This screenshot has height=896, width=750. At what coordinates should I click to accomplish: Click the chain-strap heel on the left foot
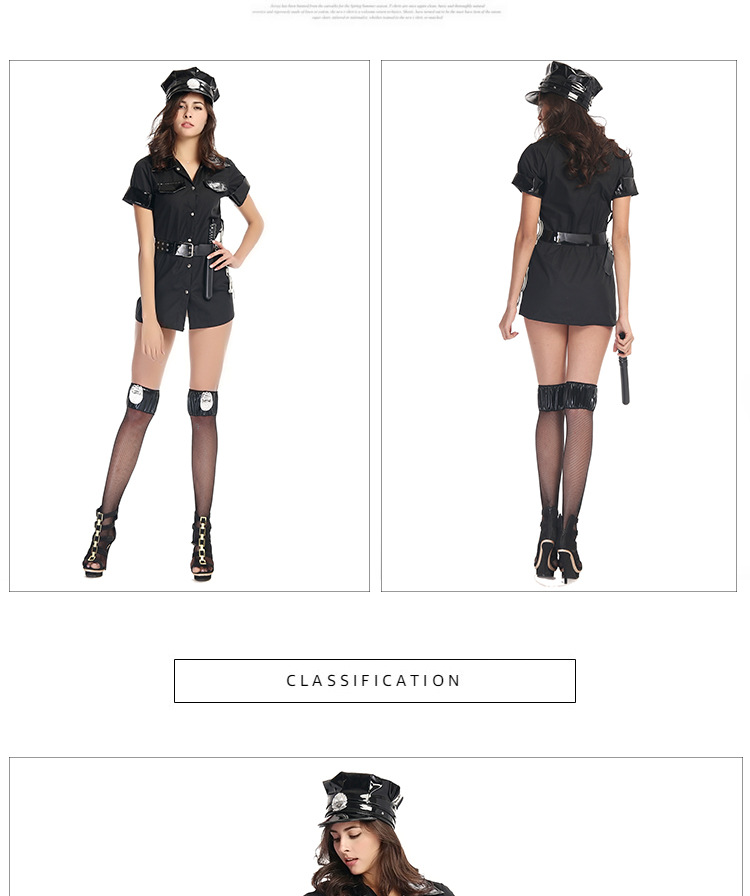pyautogui.click(x=99, y=542)
